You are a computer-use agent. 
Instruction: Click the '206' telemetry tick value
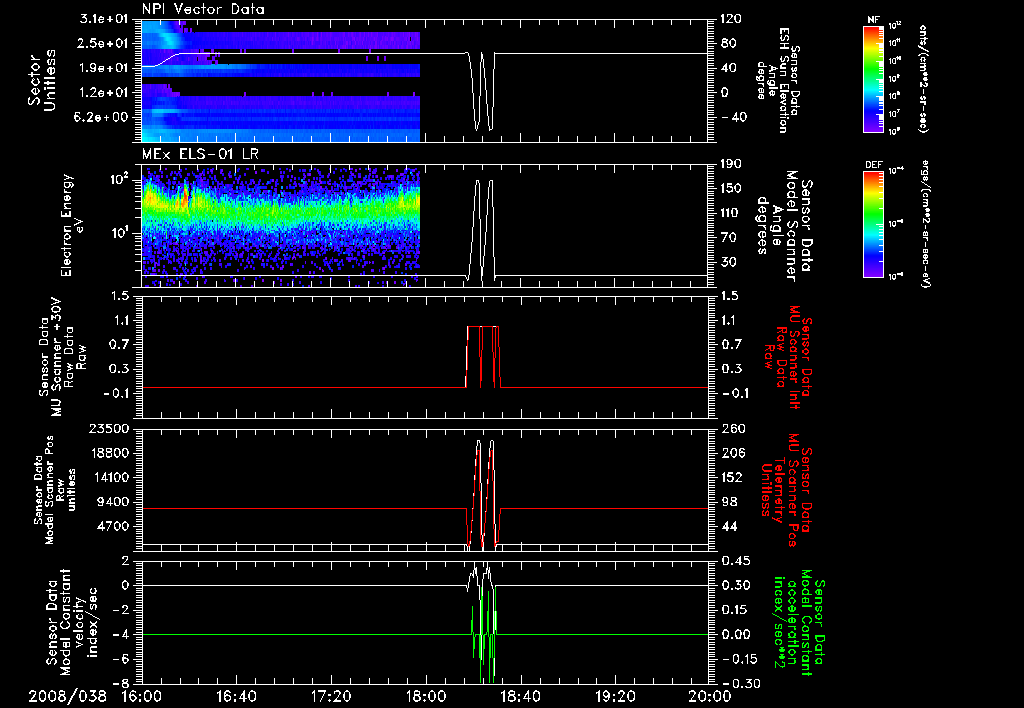731,453
